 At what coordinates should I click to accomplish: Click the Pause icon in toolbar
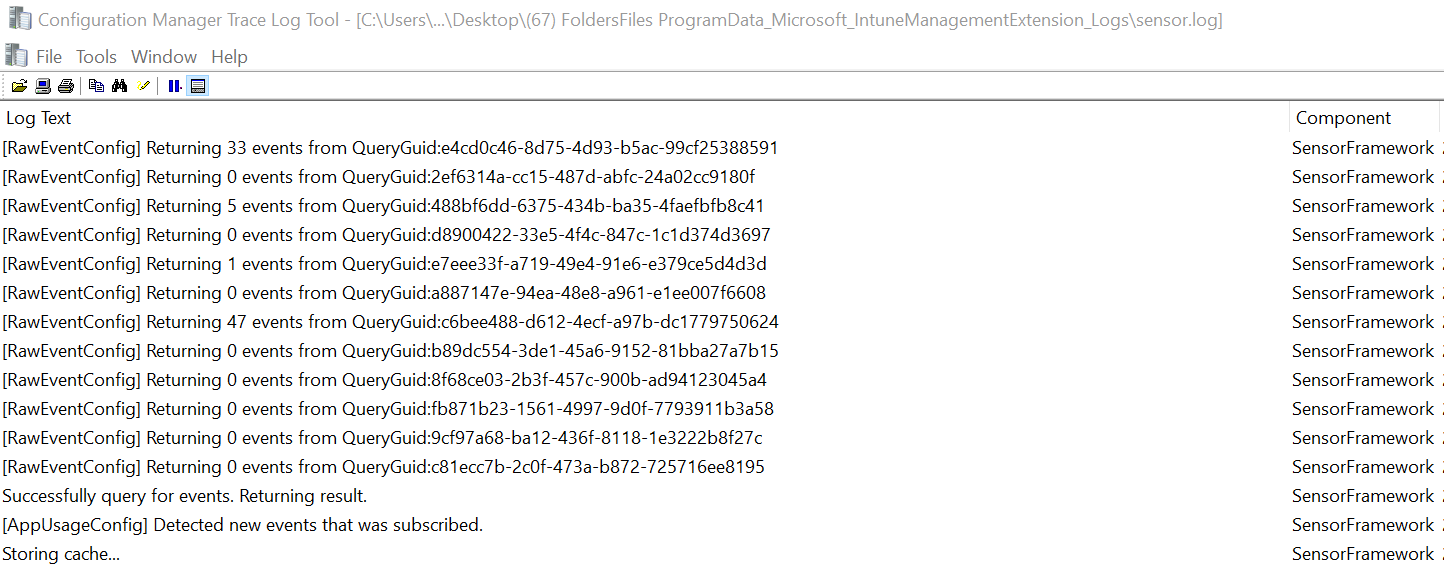pyautogui.click(x=175, y=86)
